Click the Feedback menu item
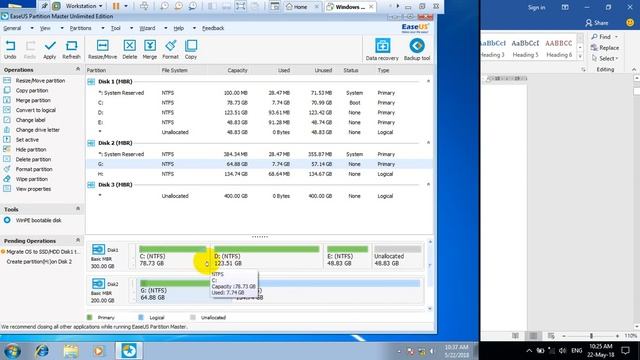The image size is (640, 360). point(213,28)
